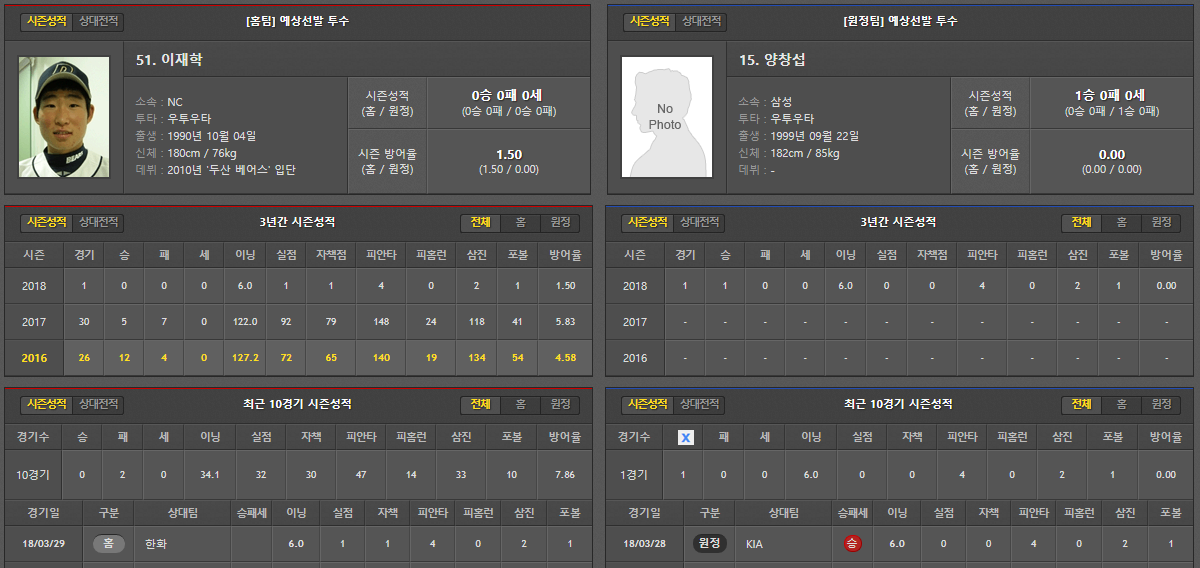The image size is (1200, 568).
Task: Click innings value 122.0 in left table
Action: point(245,322)
